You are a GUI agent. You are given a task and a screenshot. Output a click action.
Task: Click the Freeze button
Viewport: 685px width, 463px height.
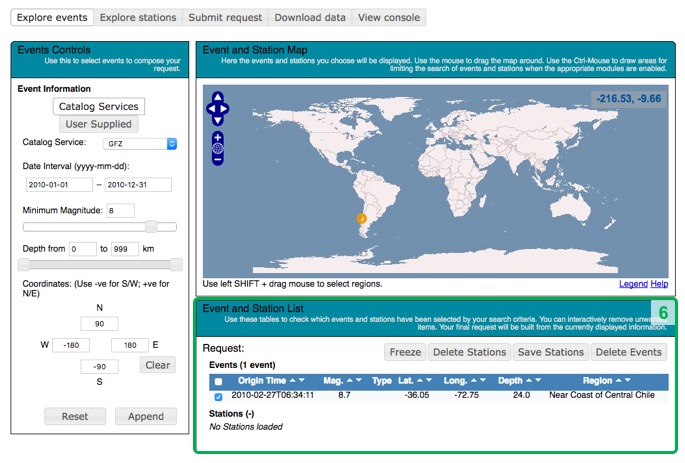(x=405, y=352)
